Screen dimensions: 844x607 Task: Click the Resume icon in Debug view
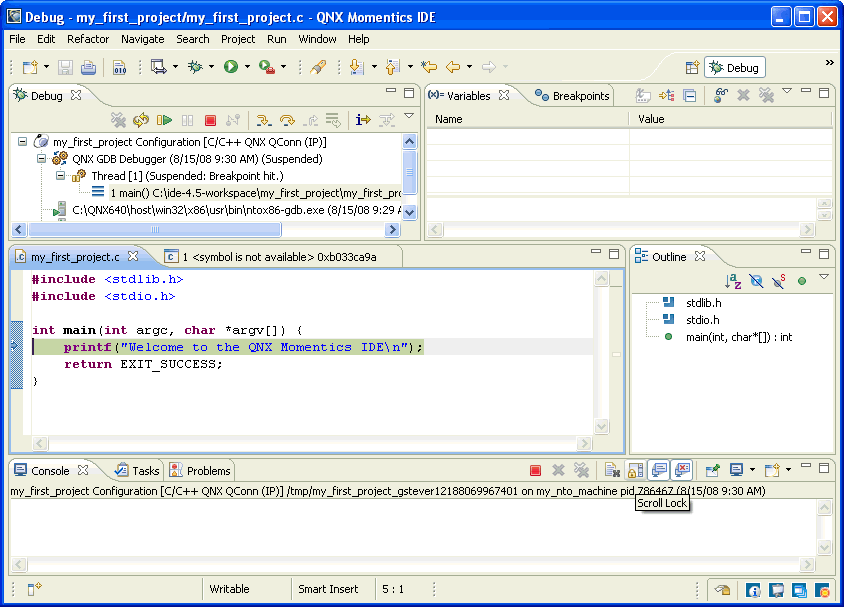point(163,119)
